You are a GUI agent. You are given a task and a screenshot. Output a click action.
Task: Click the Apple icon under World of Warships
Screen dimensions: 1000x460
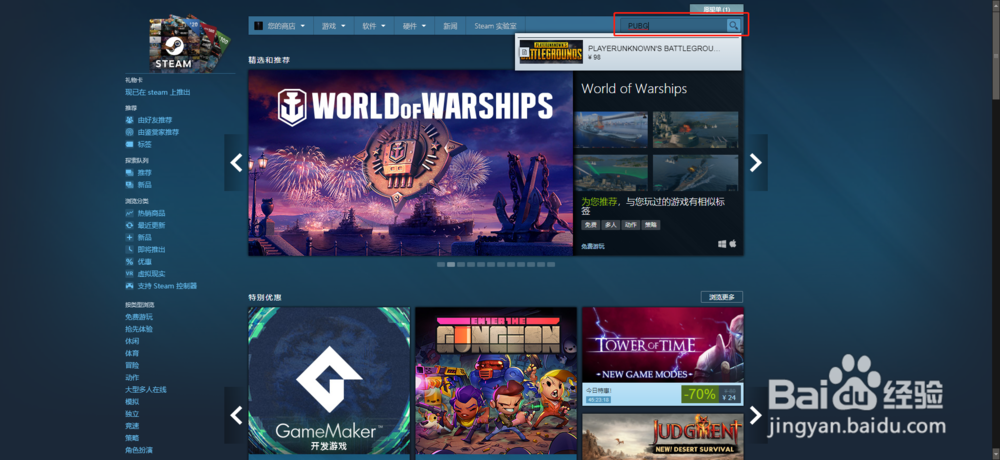(733, 244)
